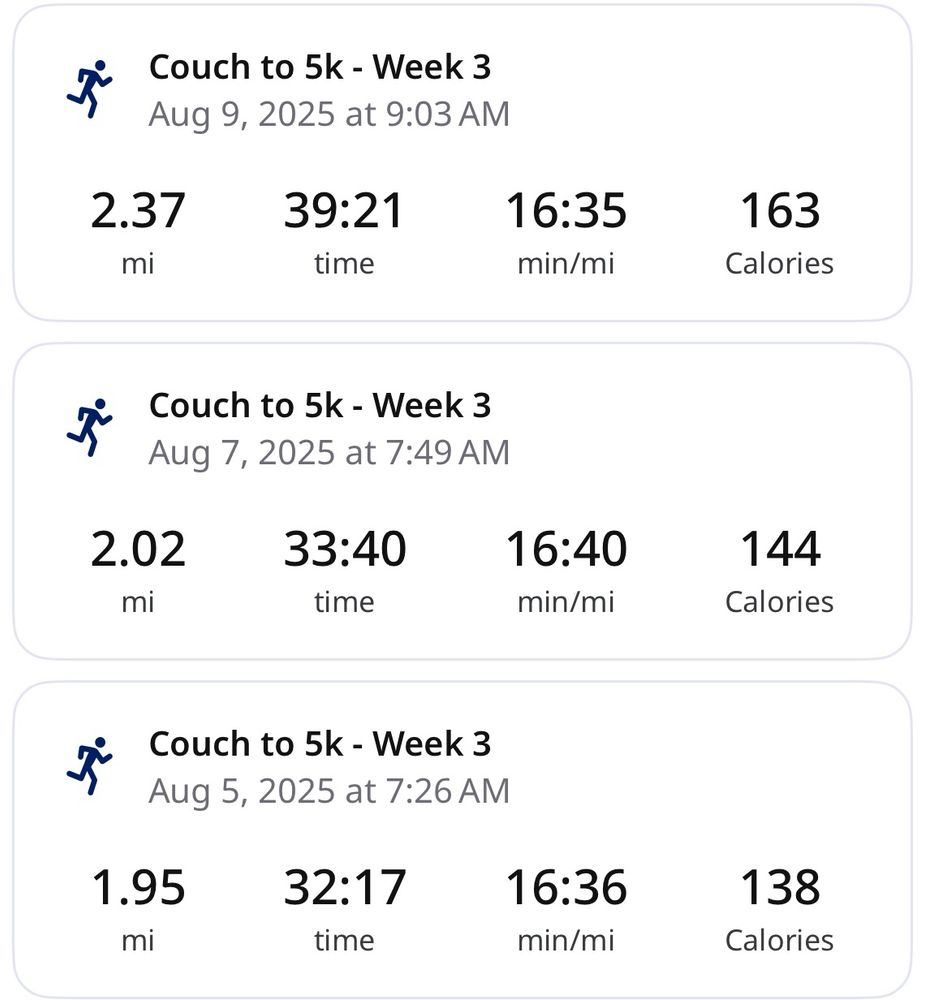Select the 39:21 time value
Image resolution: width=925 pixels, height=1000 pixels.
tap(344, 210)
